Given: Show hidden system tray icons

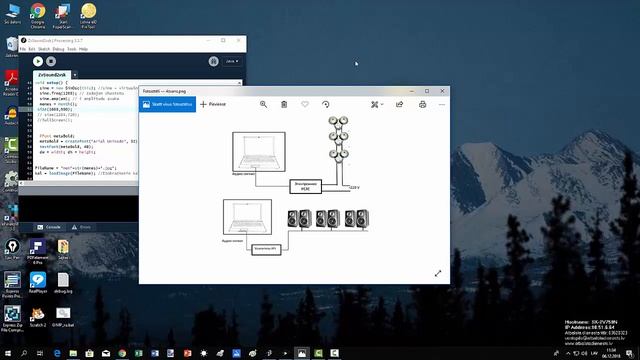Looking at the screenshot, I should (568, 353).
